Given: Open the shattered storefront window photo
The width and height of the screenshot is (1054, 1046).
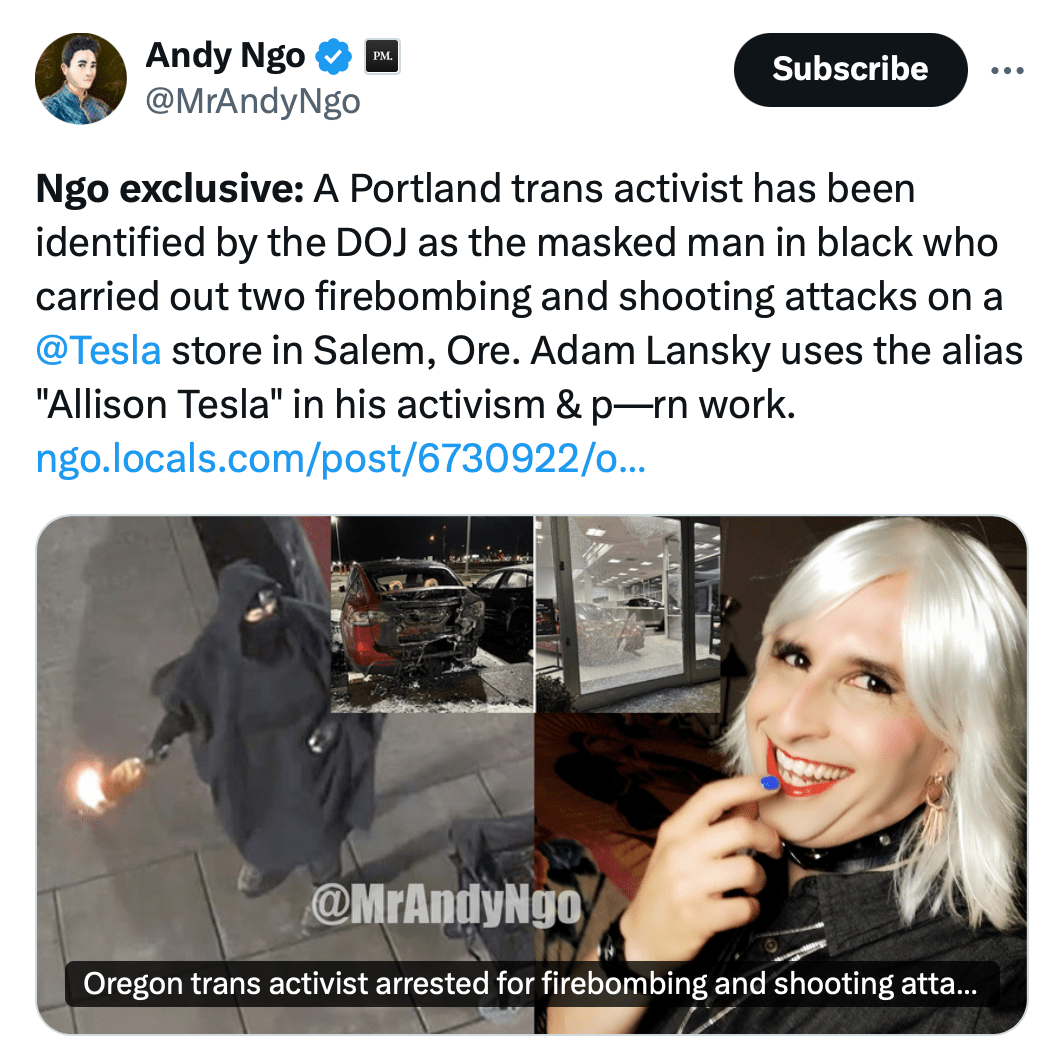Looking at the screenshot, I should [x=628, y=614].
